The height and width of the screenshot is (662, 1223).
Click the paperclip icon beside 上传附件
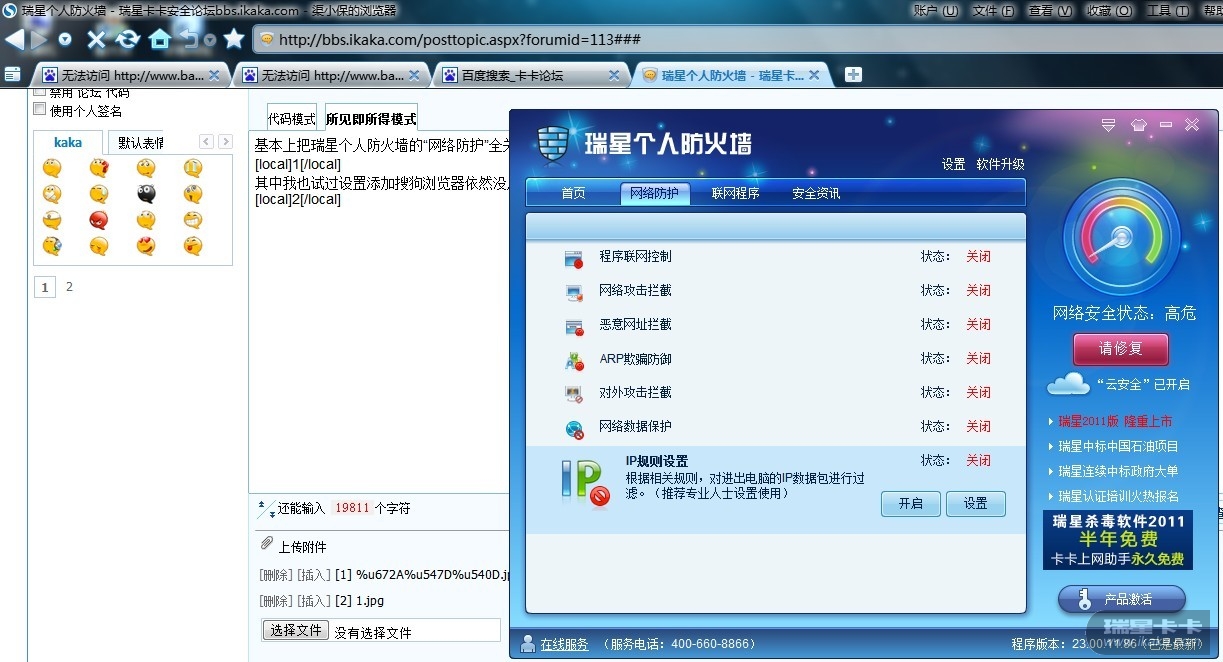266,544
